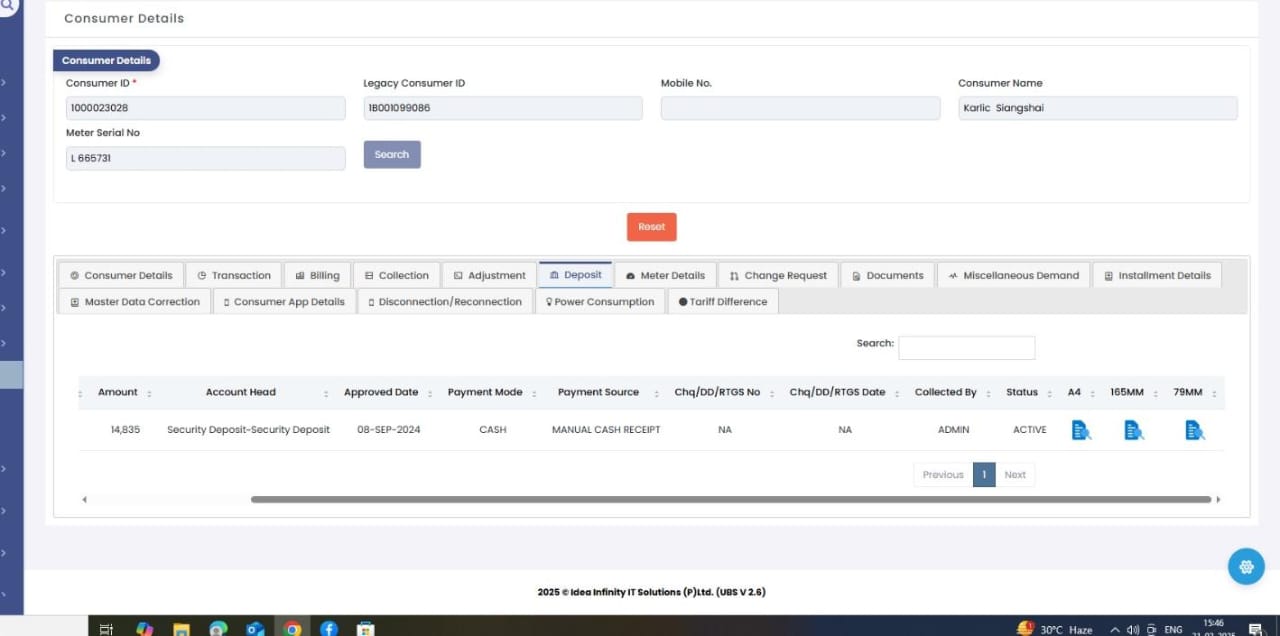The width and height of the screenshot is (1280, 636).
Task: Select the Consumer Name field
Action: [1098, 108]
